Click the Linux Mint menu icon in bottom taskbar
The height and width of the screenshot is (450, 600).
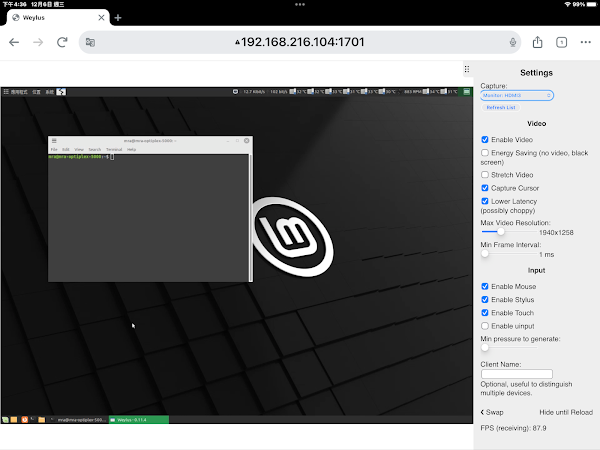[5, 420]
